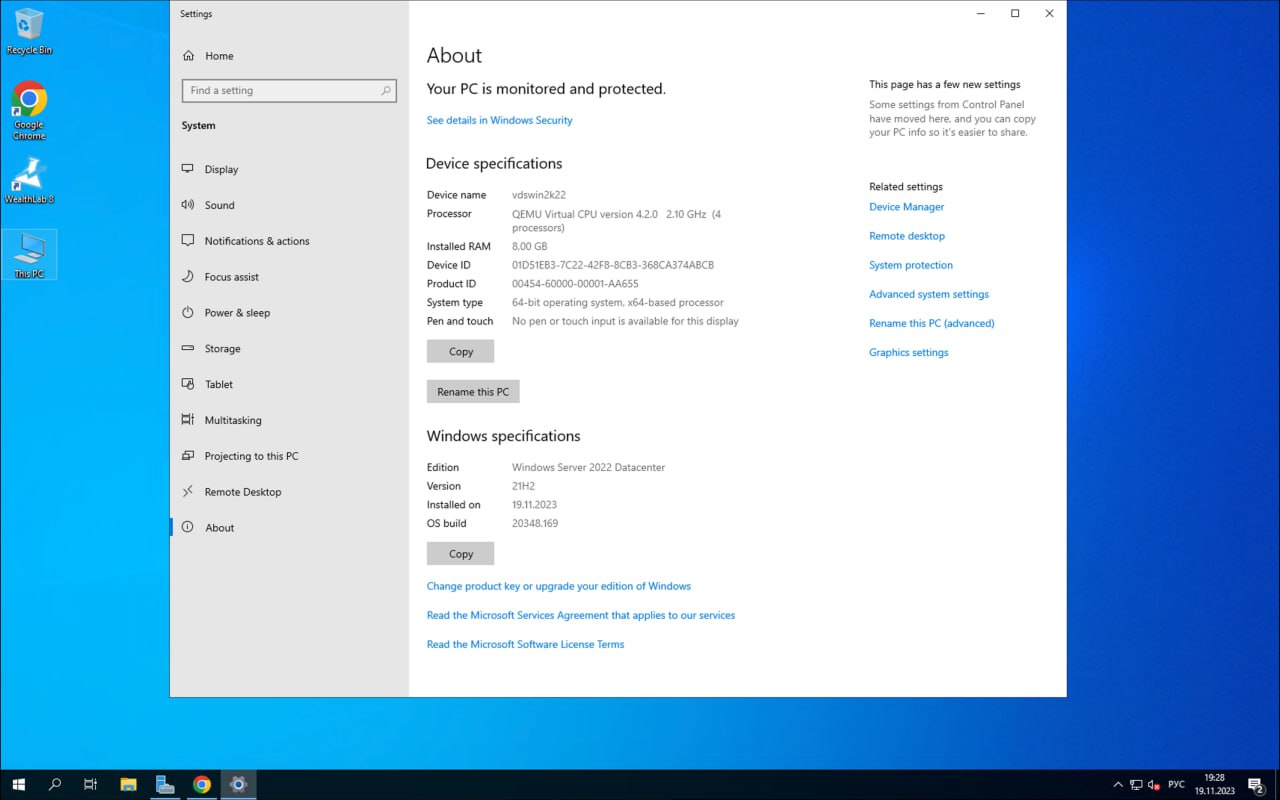Click the device name vdswin2k22
The width and height of the screenshot is (1280, 800).
(x=538, y=195)
